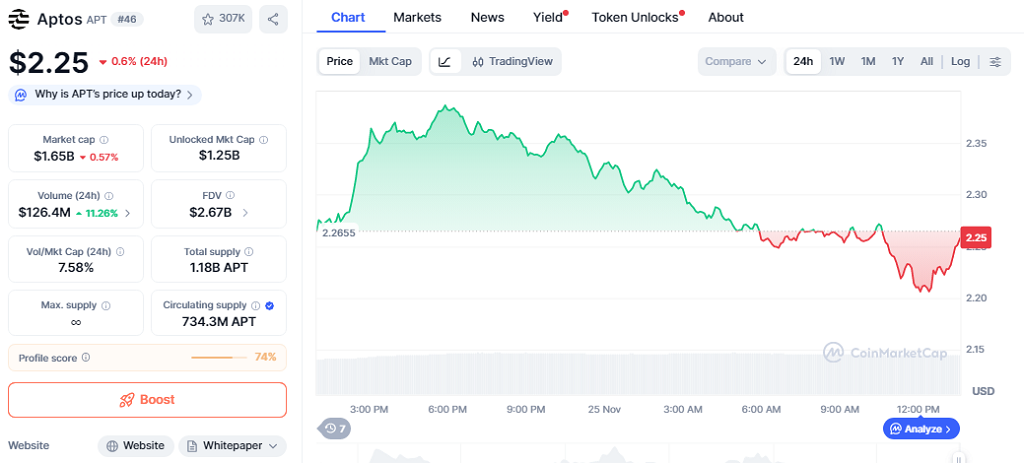Click info icon next to Profile score
1024x463 pixels.
(x=86, y=357)
